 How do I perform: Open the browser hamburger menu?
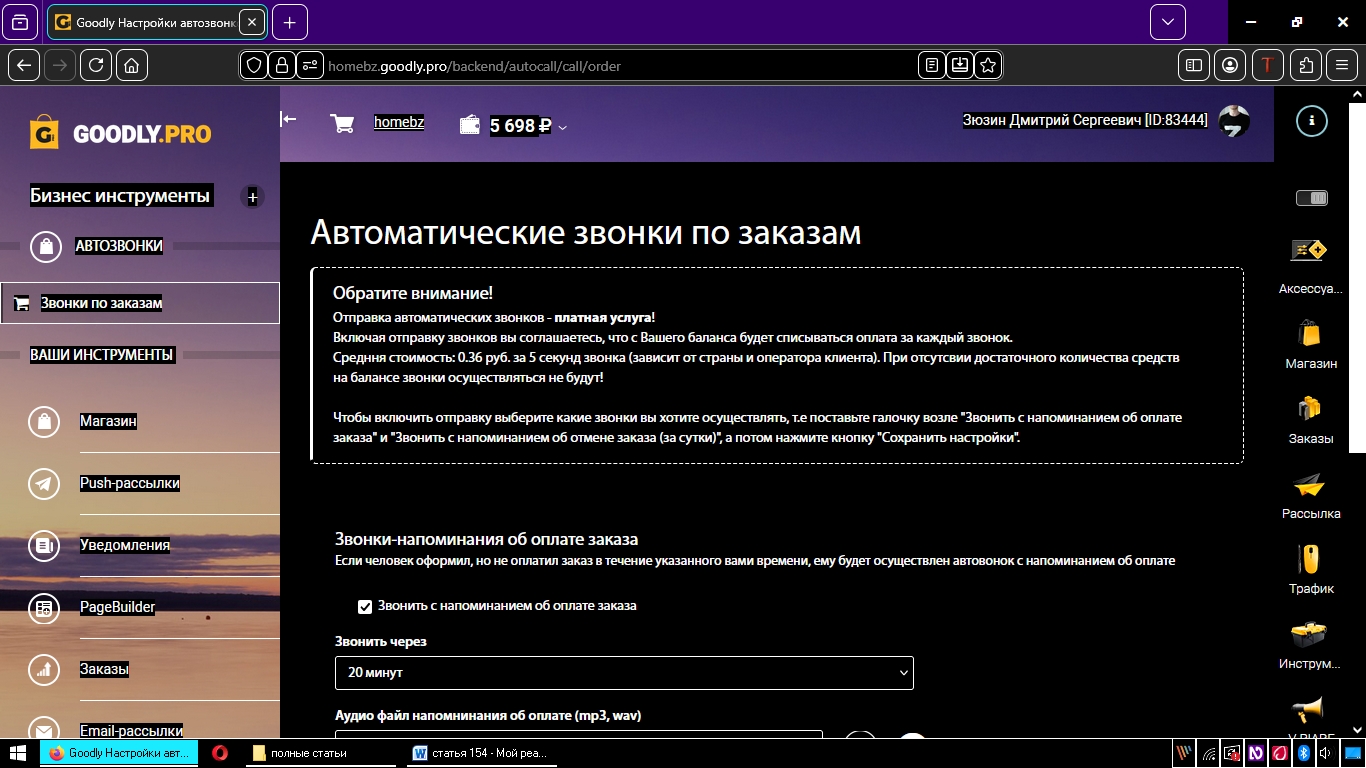[1341, 64]
